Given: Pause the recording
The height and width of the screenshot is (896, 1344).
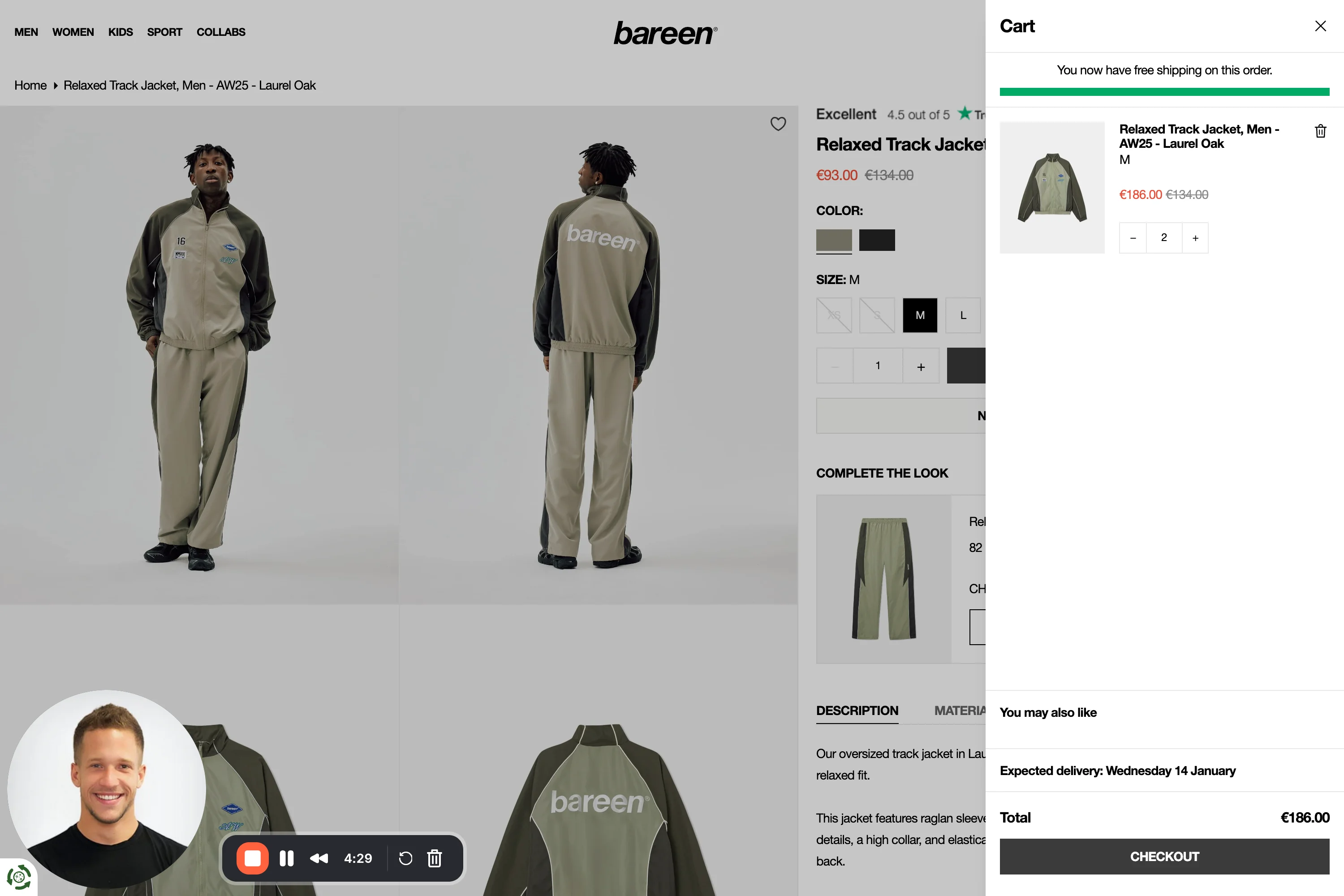Looking at the screenshot, I should (x=286, y=858).
